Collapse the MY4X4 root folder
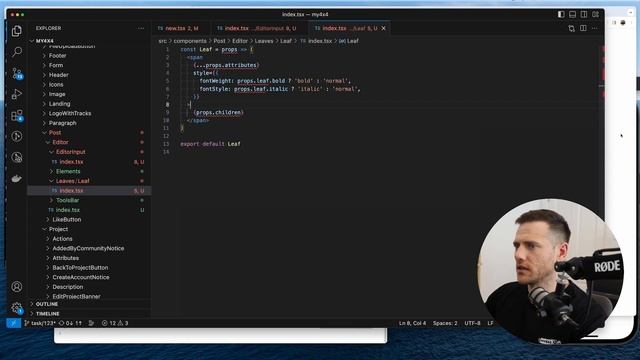The height and width of the screenshot is (360, 640). click(x=89, y=41)
